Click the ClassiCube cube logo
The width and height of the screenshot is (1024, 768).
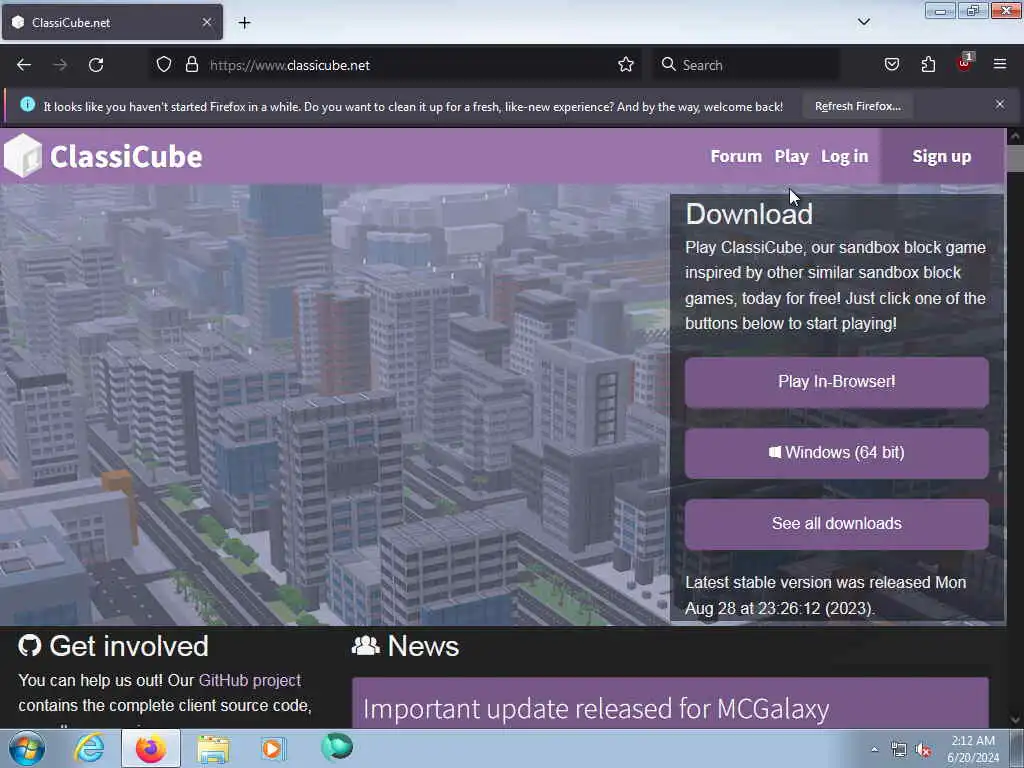point(23,155)
